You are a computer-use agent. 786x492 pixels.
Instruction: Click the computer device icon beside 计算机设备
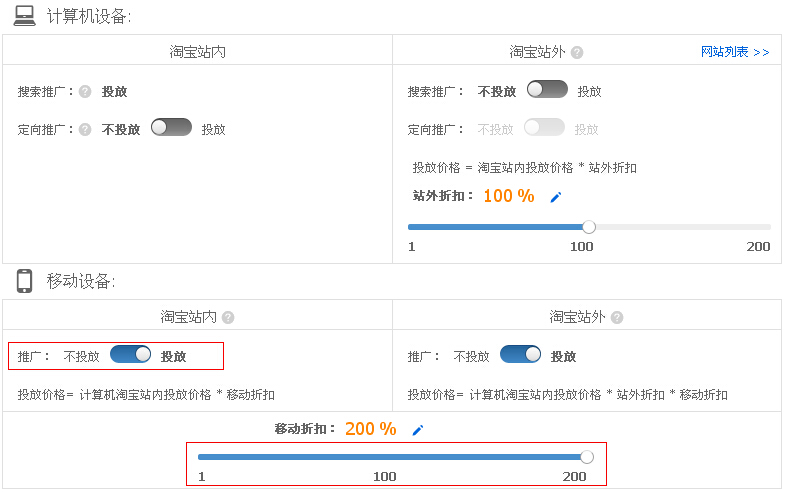[x=25, y=16]
